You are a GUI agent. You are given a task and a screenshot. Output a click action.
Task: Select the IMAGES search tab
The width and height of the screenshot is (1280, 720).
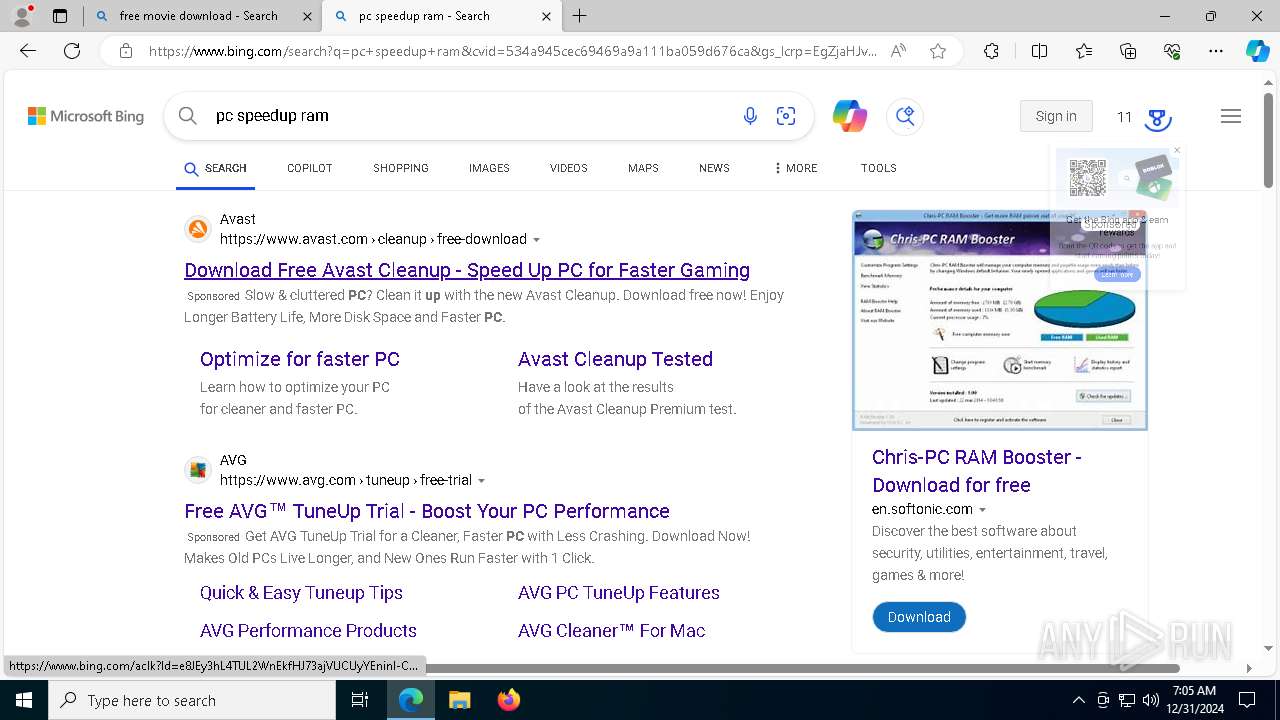pyautogui.click(x=489, y=168)
